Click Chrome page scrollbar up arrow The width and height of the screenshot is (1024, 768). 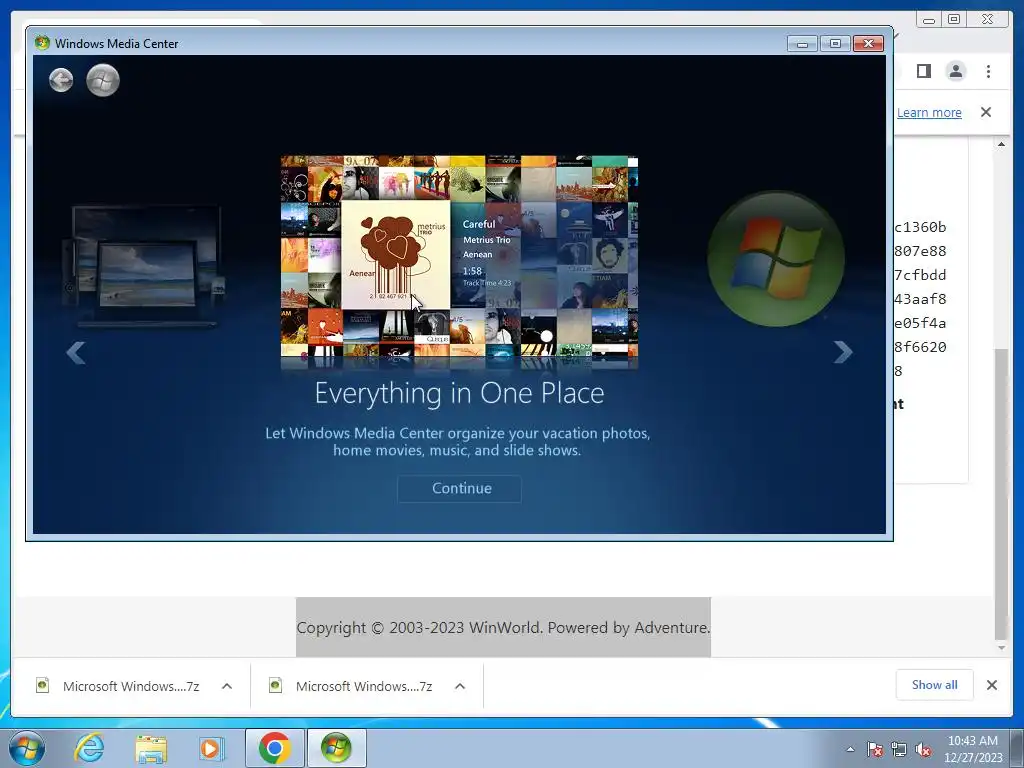coord(1001,144)
